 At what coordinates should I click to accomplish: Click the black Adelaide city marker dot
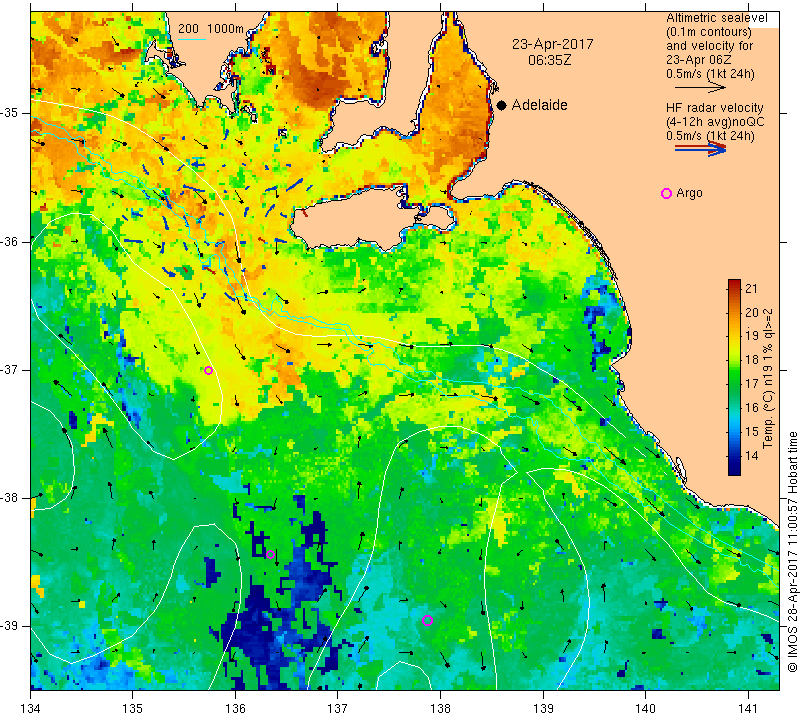(502, 105)
